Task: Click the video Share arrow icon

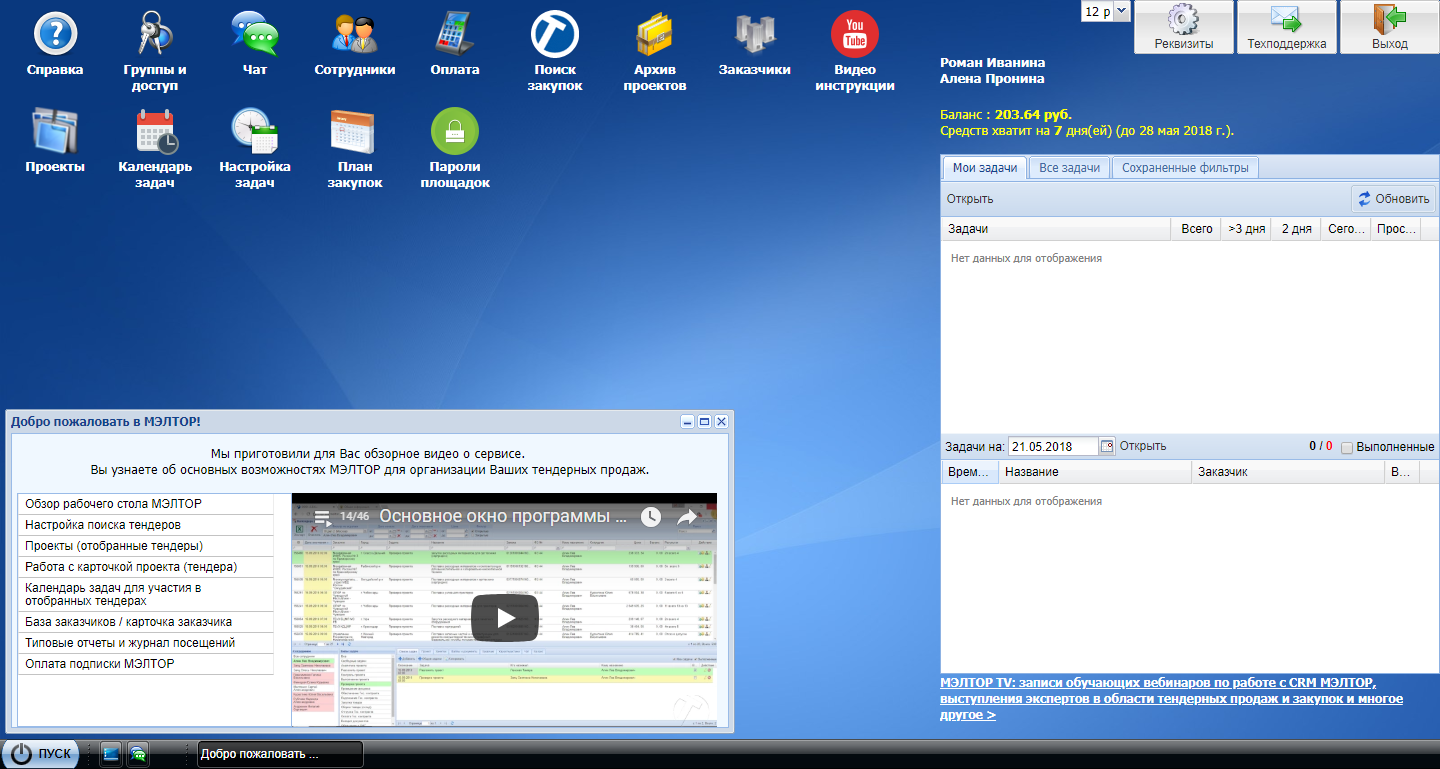Action: point(686,517)
